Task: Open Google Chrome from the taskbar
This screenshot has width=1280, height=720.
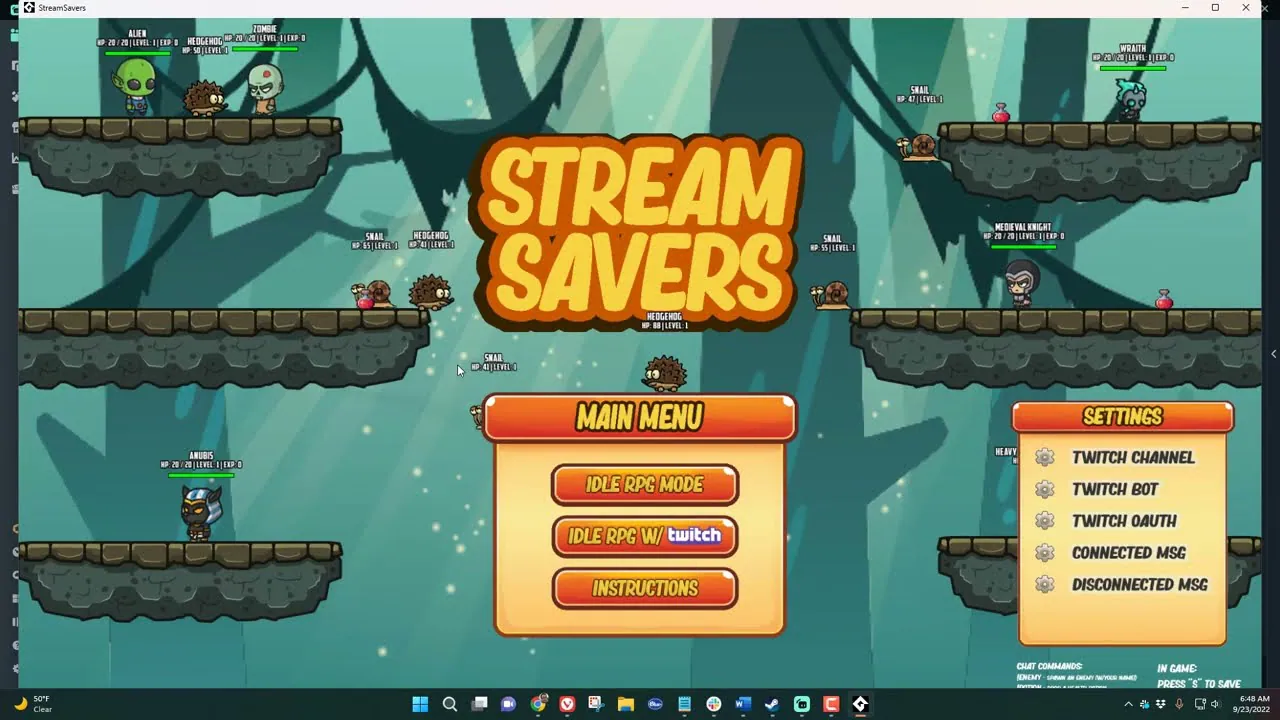Action: (538, 704)
